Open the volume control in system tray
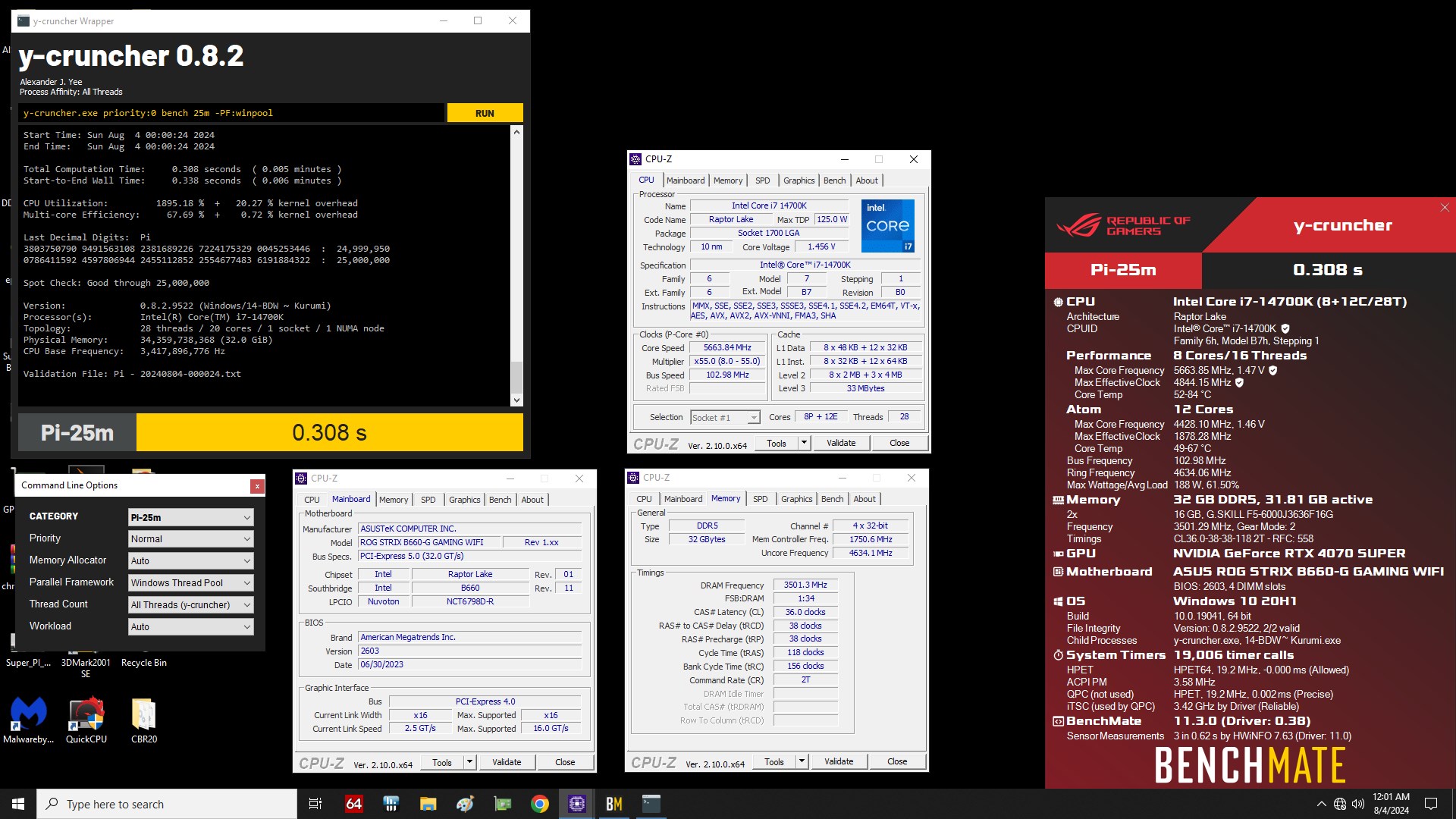Screen dimensions: 1456x819 click(x=1358, y=804)
